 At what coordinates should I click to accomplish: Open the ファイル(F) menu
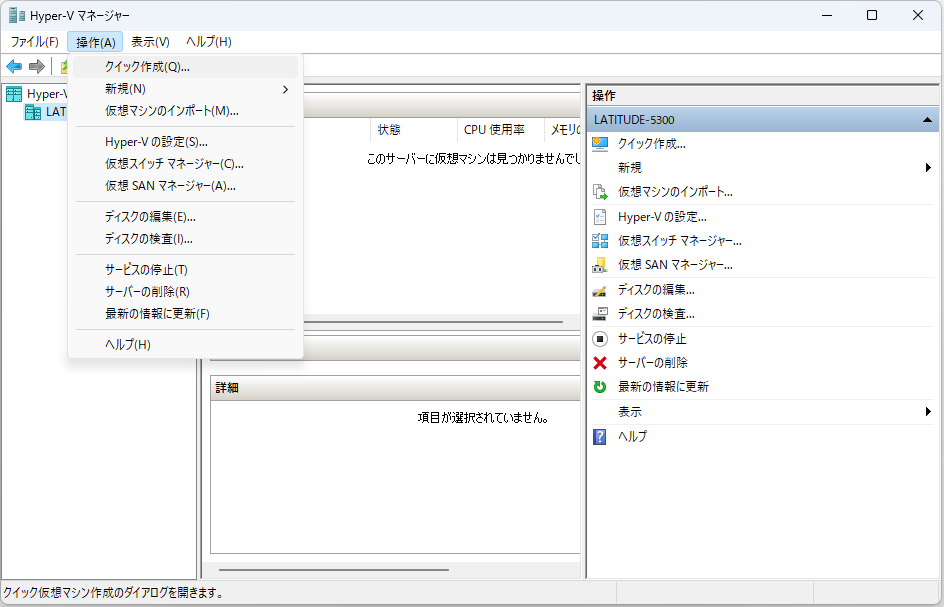(x=35, y=42)
